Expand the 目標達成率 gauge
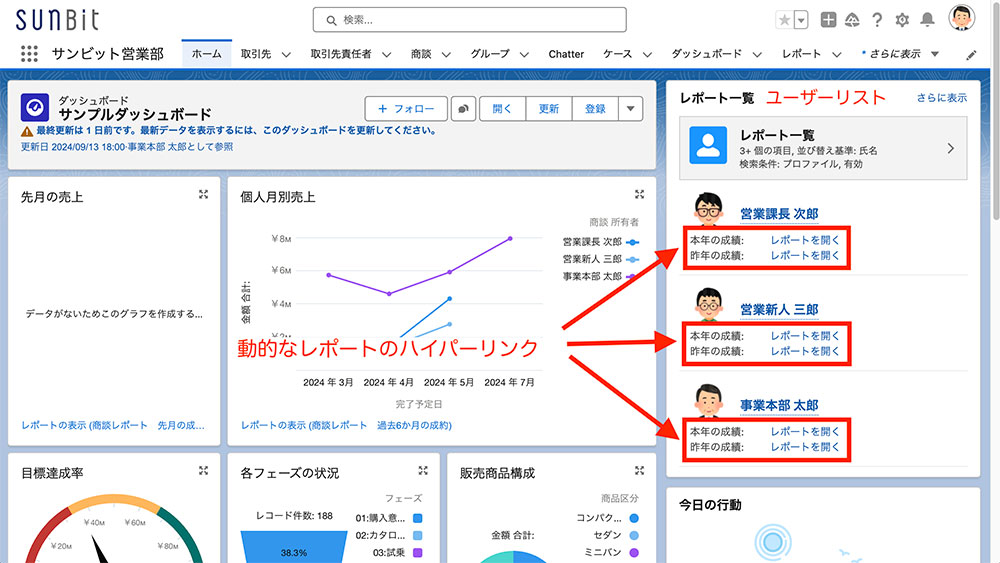Image resolution: width=1000 pixels, height=563 pixels. (203, 471)
